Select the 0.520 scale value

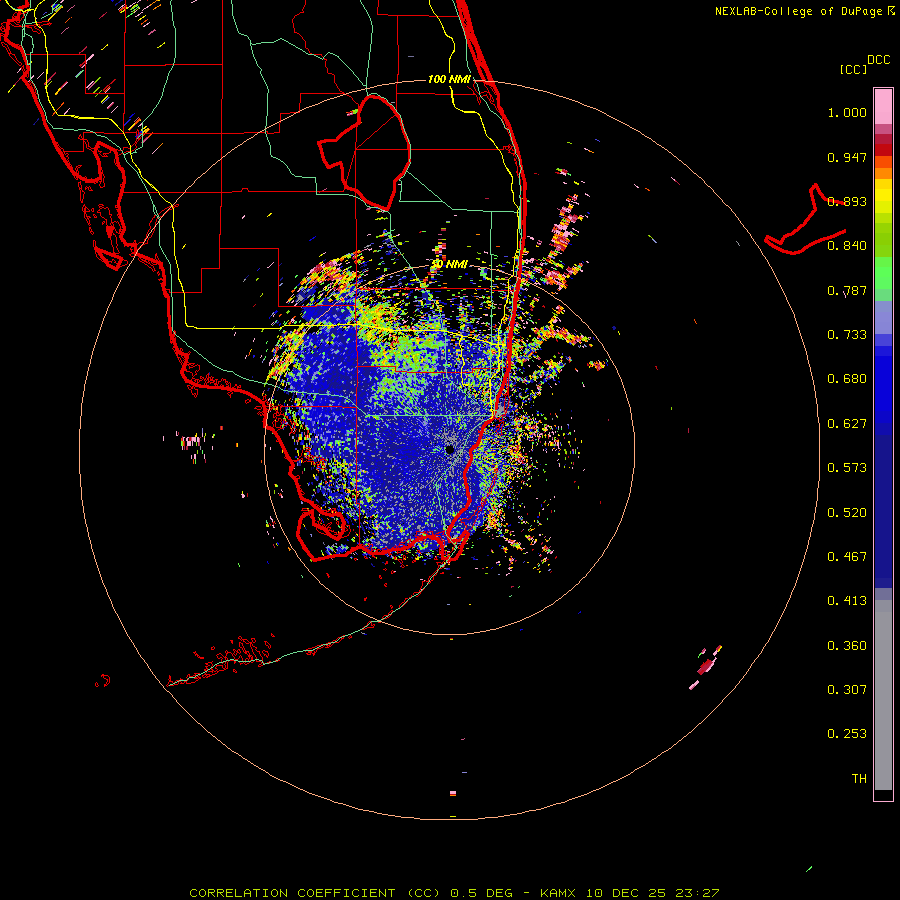[847, 513]
